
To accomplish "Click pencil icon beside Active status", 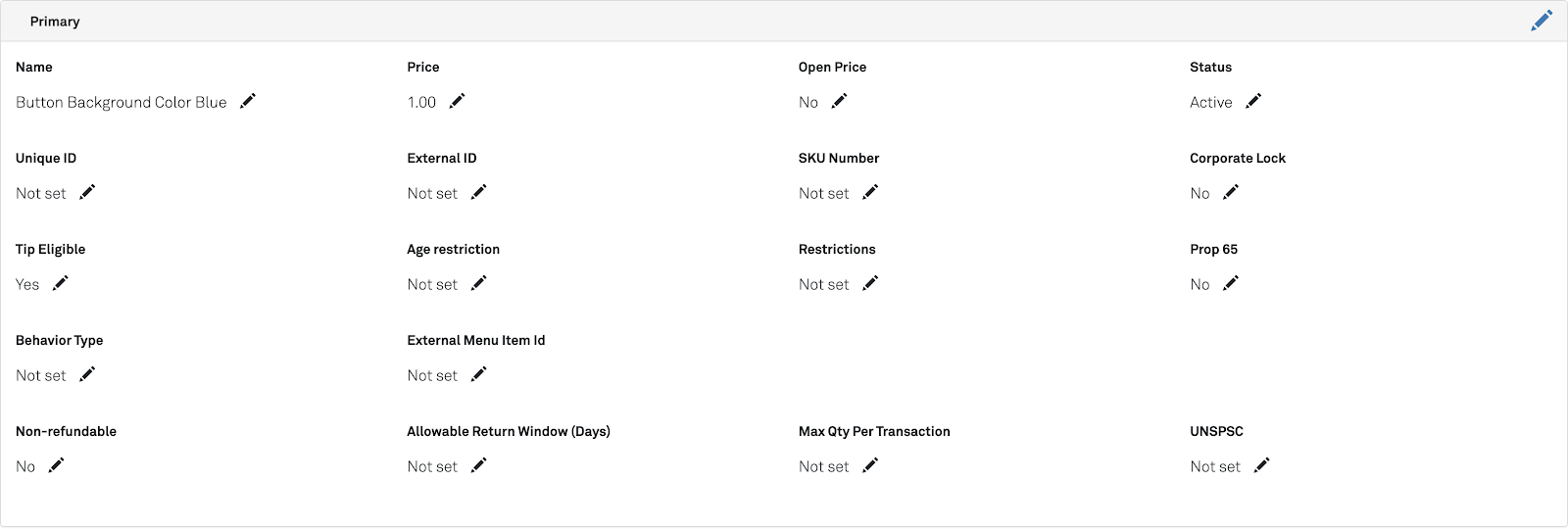I will pyautogui.click(x=1253, y=101).
